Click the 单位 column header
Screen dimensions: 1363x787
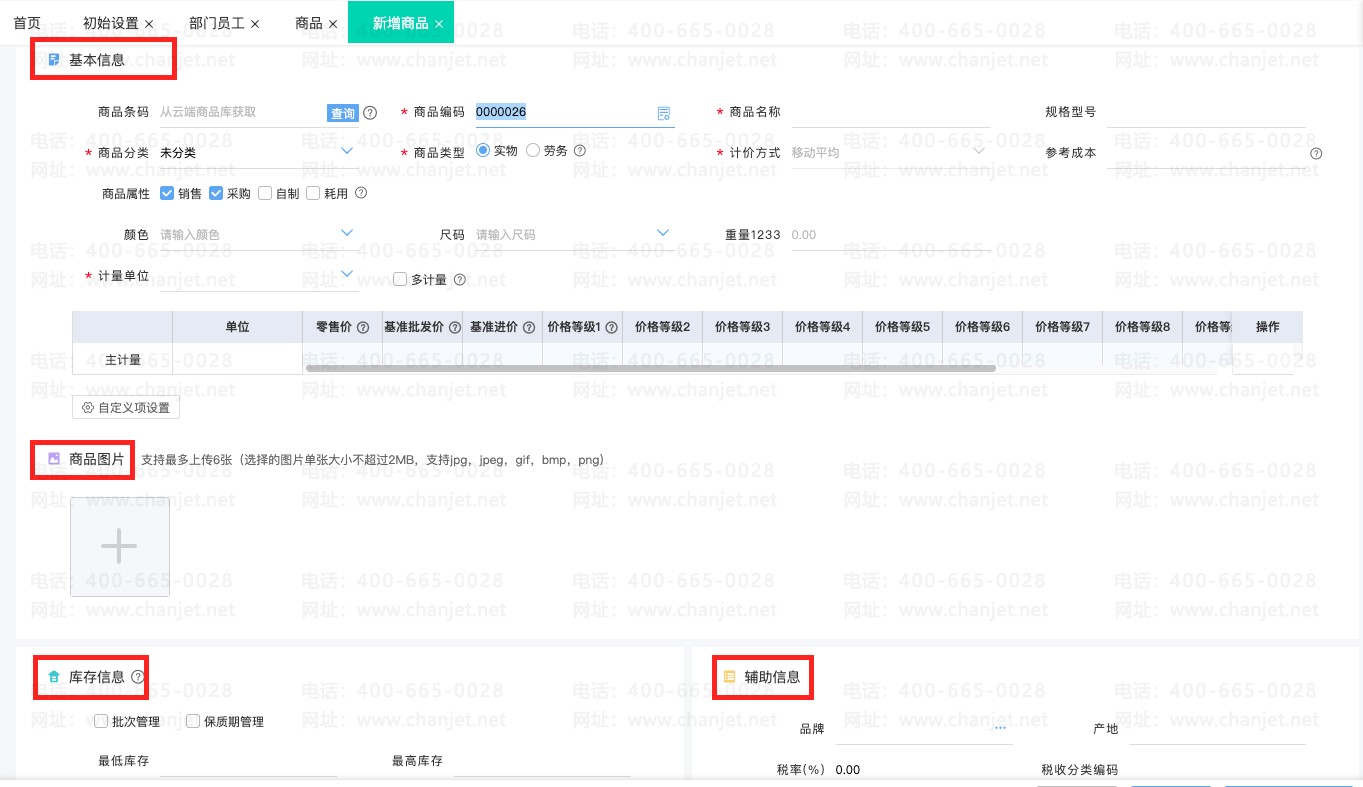pyautogui.click(x=237, y=327)
